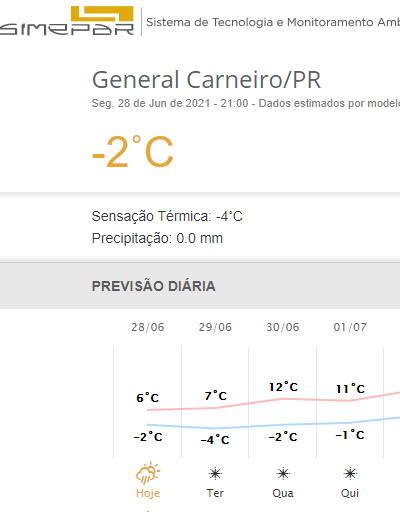This screenshot has width=400, height=512.
Task: Click the 28/06 date header
Action: [148, 327]
